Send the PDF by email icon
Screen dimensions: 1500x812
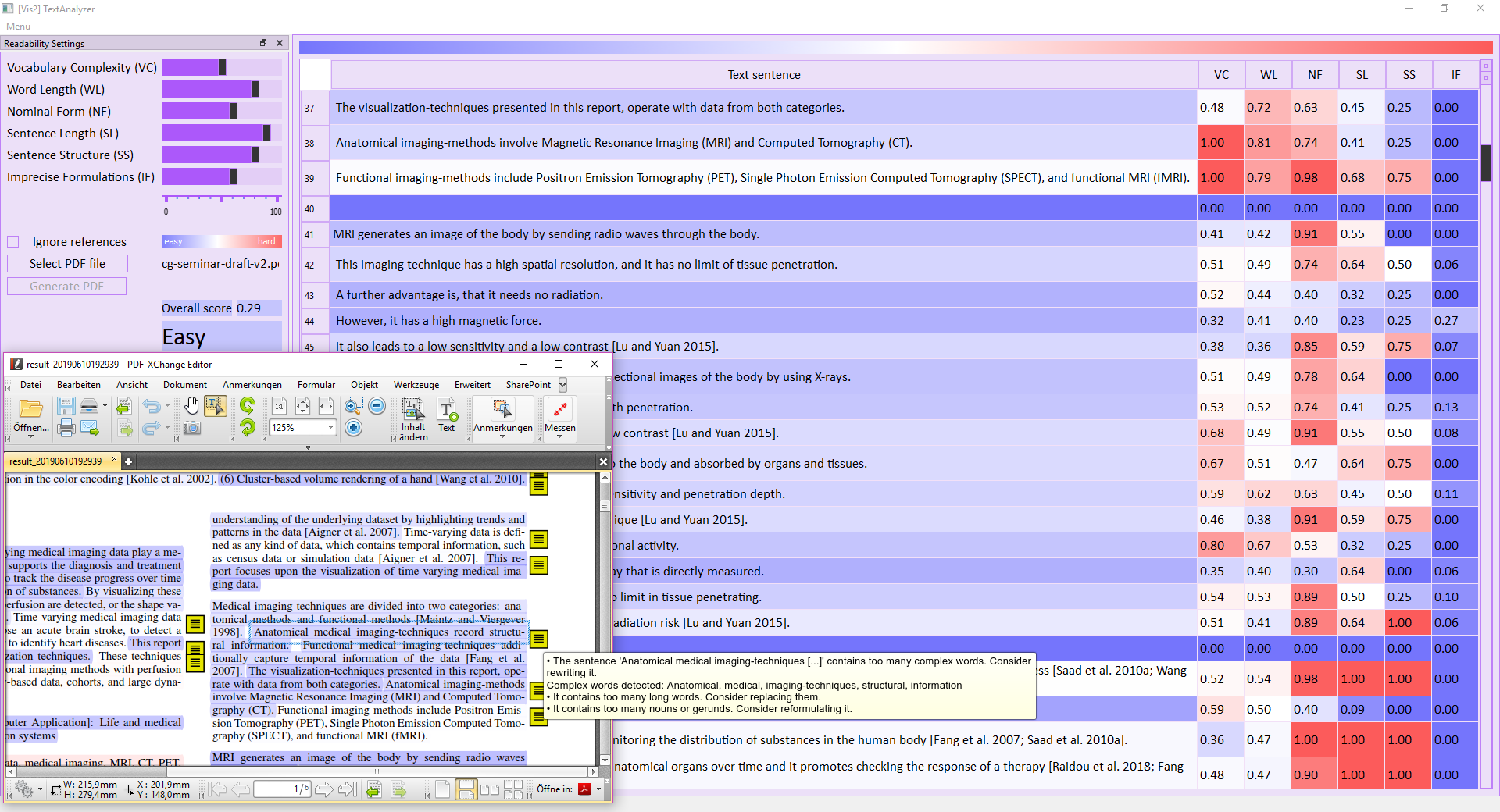[90, 428]
